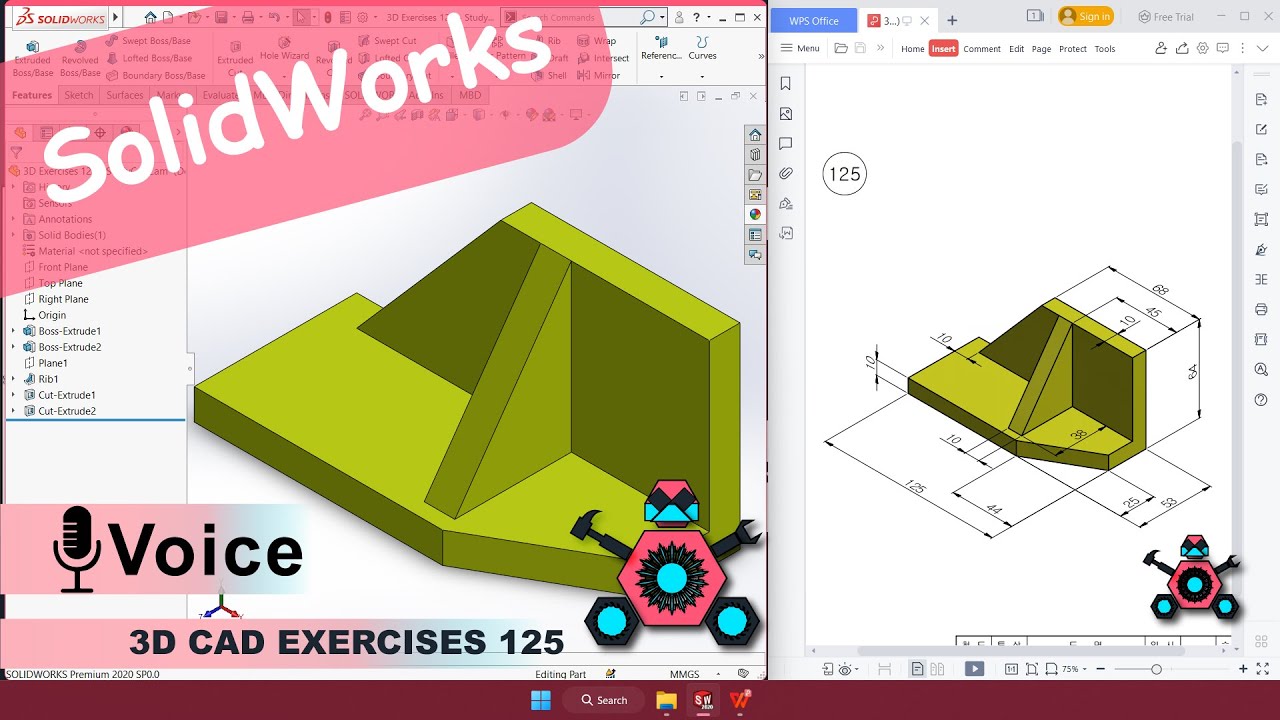Click the taskbar Search box
The width and height of the screenshot is (1280, 720).
(x=603, y=700)
